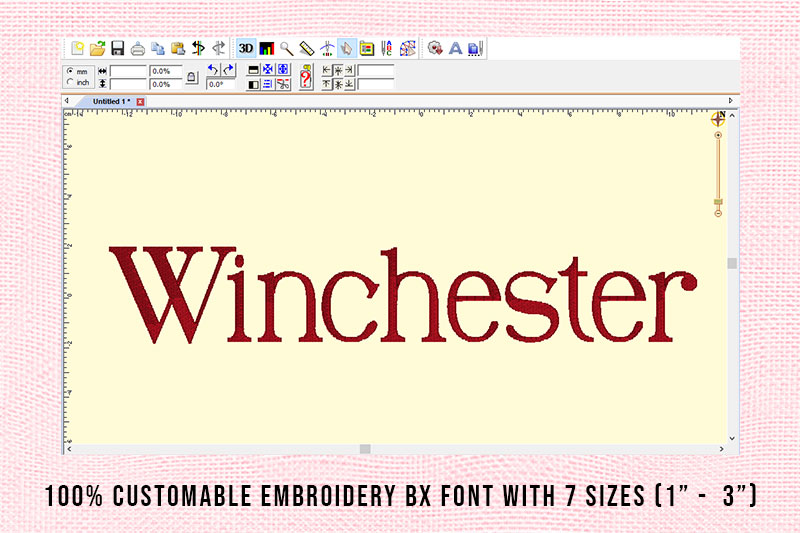Align objects to vertical center icon
The width and height of the screenshot is (800, 533).
coord(338,84)
